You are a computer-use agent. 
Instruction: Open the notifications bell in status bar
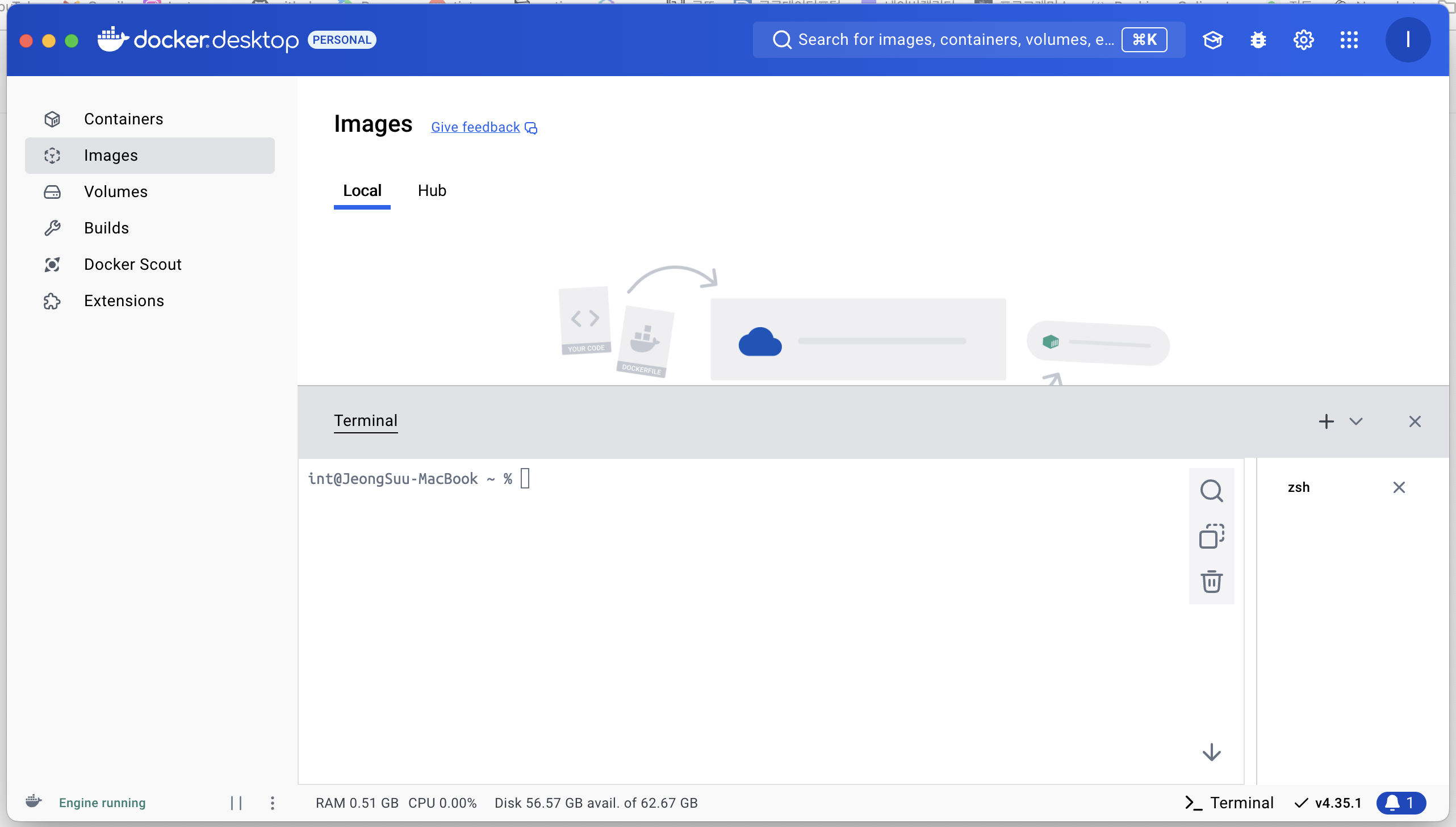pos(1400,803)
